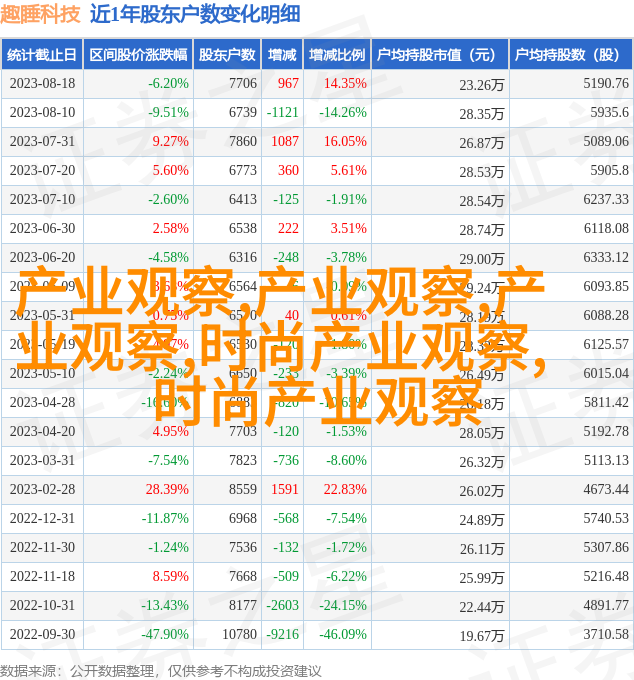Select the 户均持股数（股） column header
Image resolution: width=634 pixels, height=680 pixels.
tap(571, 55)
